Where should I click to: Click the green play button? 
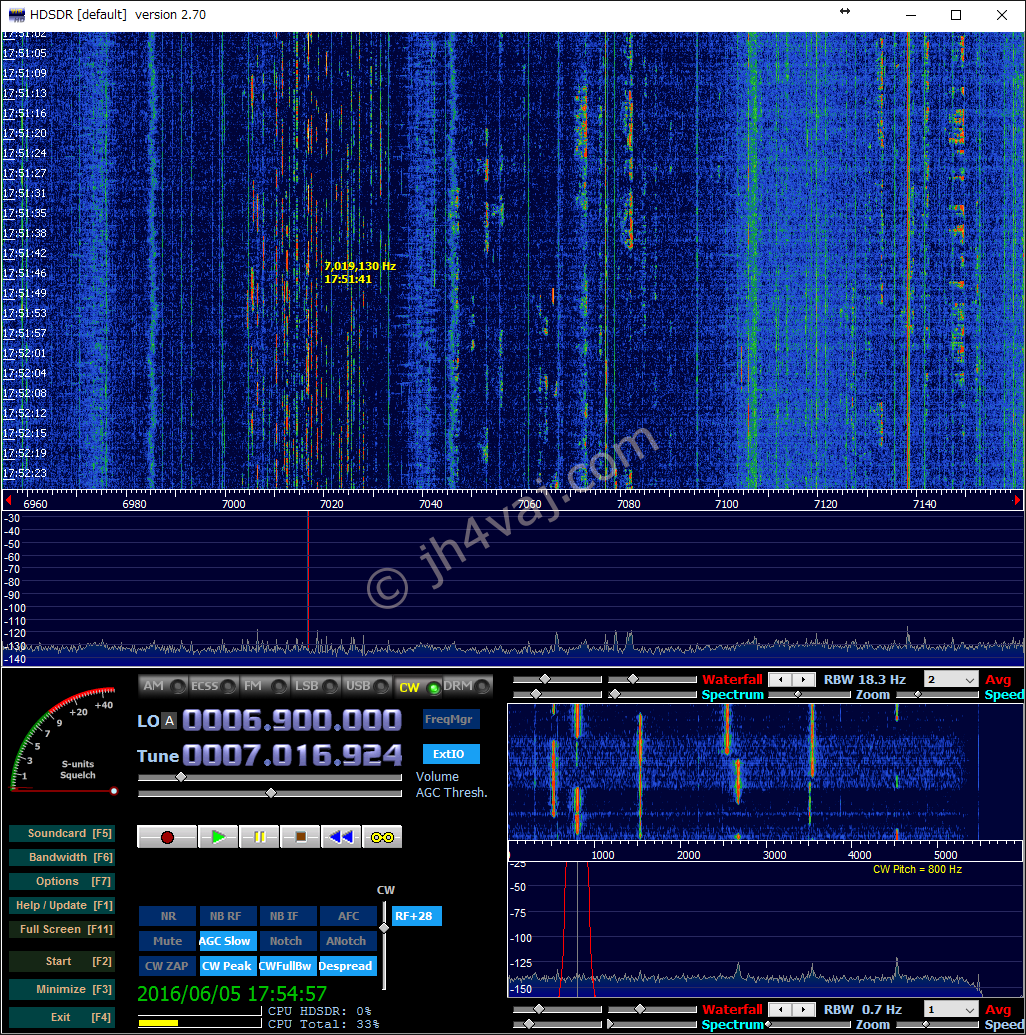(x=218, y=837)
